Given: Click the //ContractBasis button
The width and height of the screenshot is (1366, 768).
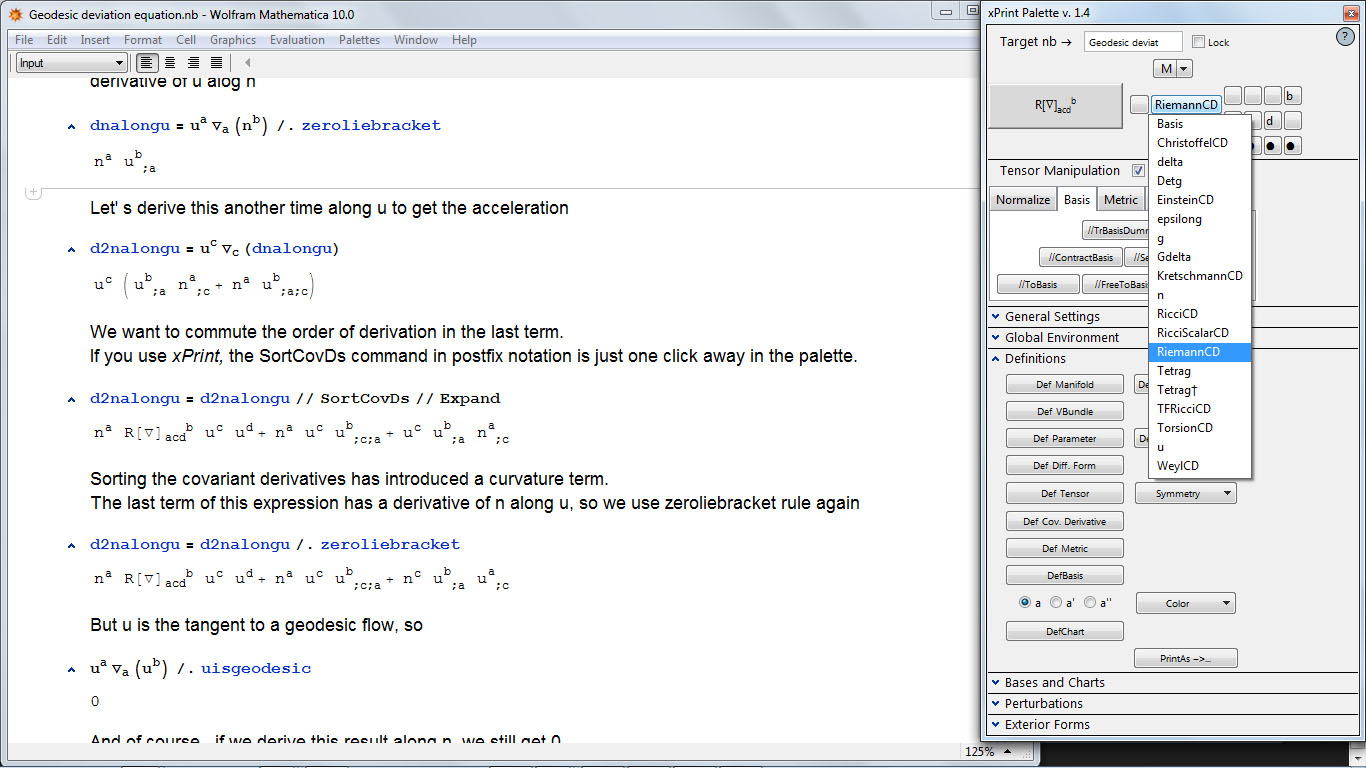Looking at the screenshot, I should pyautogui.click(x=1081, y=258).
